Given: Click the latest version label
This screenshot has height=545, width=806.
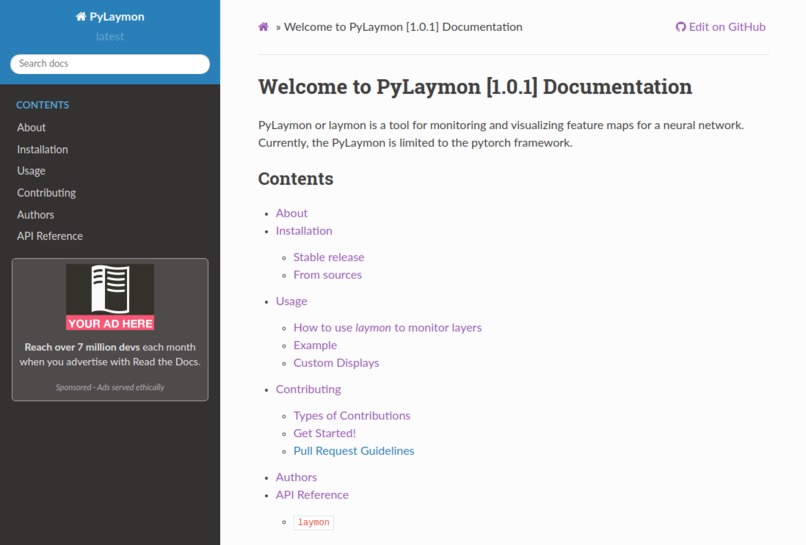Looking at the screenshot, I should pyautogui.click(x=110, y=37).
